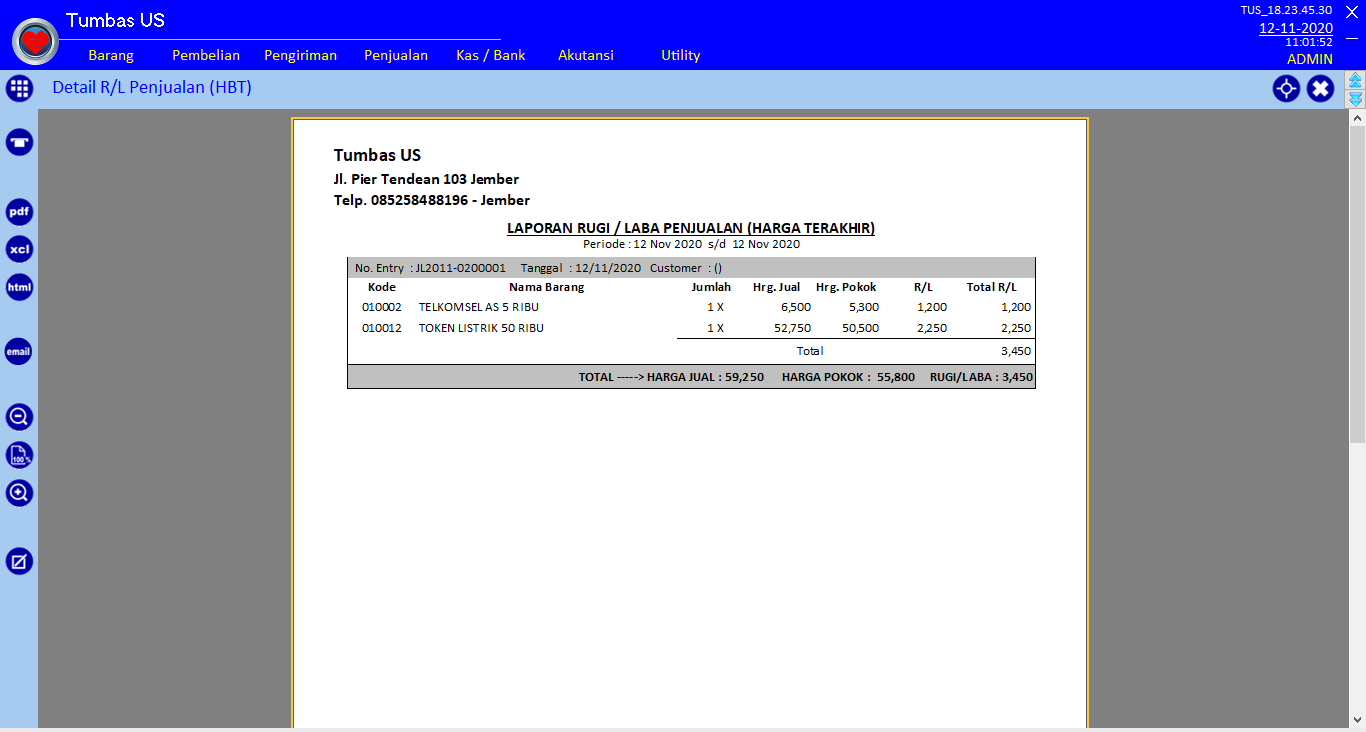Screen dimensions: 1366x732
Task: Zoom in the report preview
Action: pos(20,493)
